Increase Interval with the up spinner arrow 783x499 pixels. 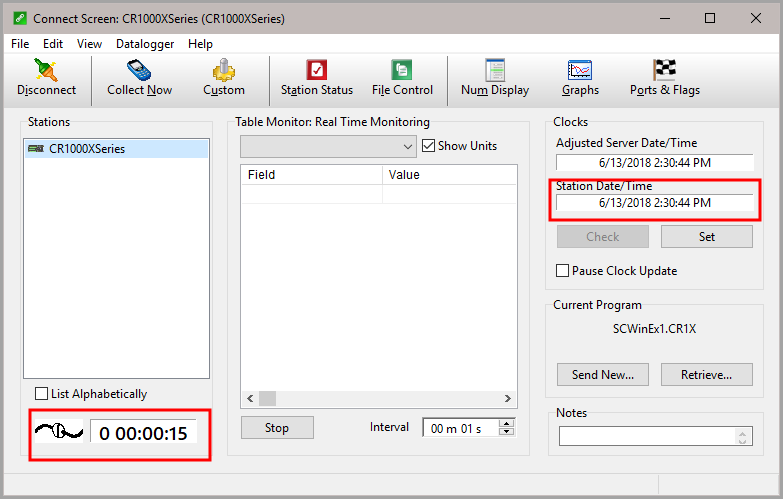506,424
